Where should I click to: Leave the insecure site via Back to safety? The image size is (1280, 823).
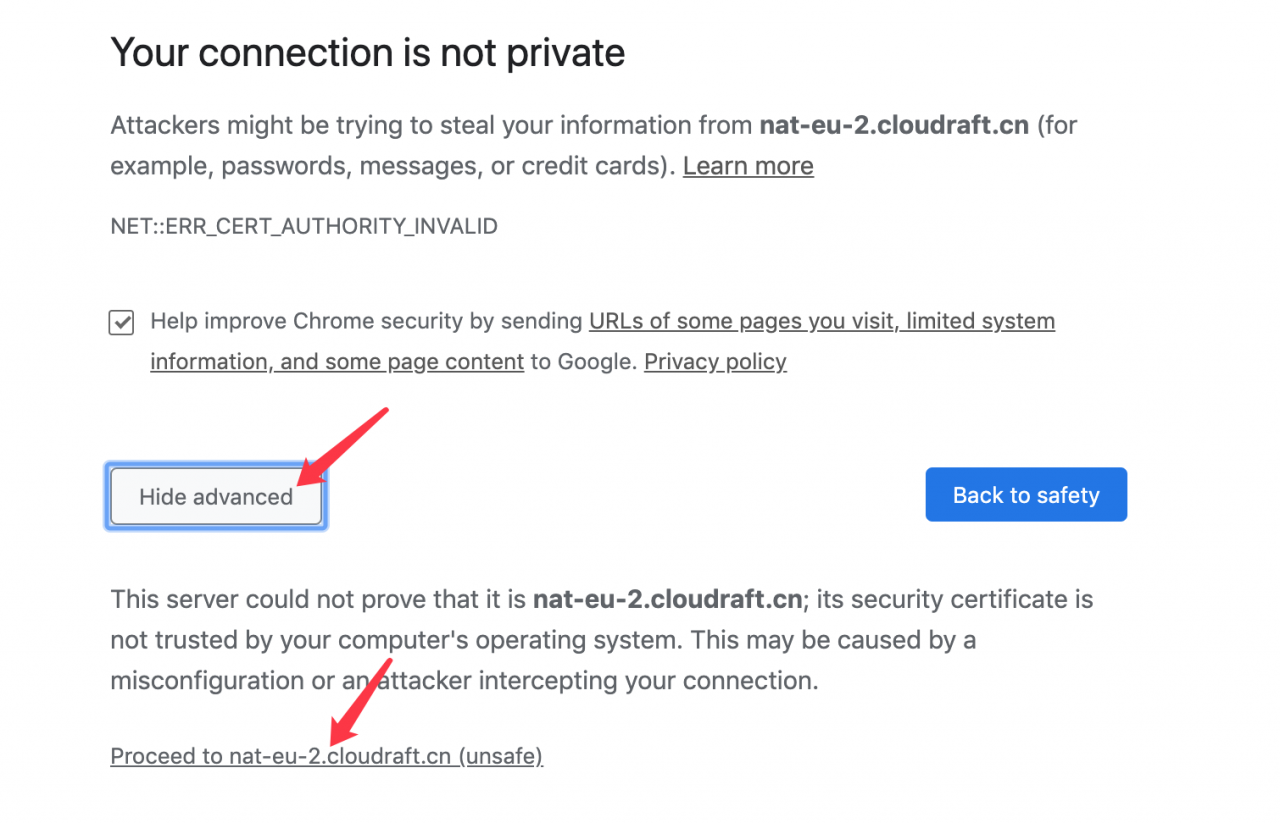pos(1025,494)
